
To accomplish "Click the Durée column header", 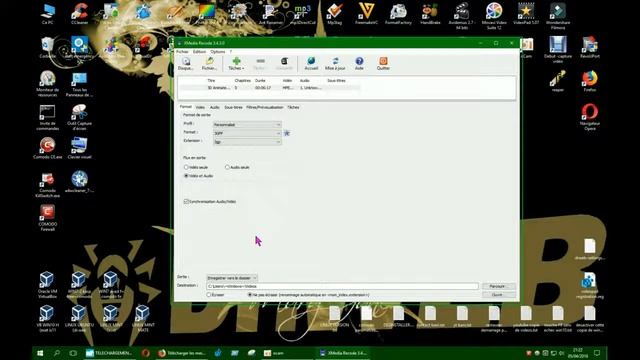I will point(260,81).
